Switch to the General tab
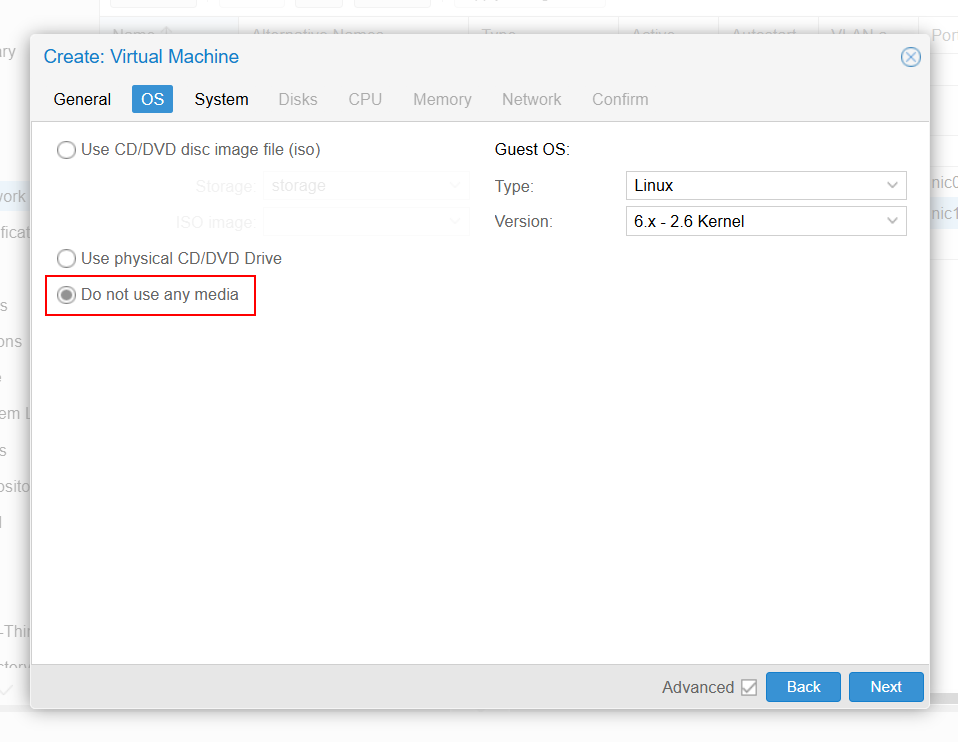 click(x=82, y=99)
